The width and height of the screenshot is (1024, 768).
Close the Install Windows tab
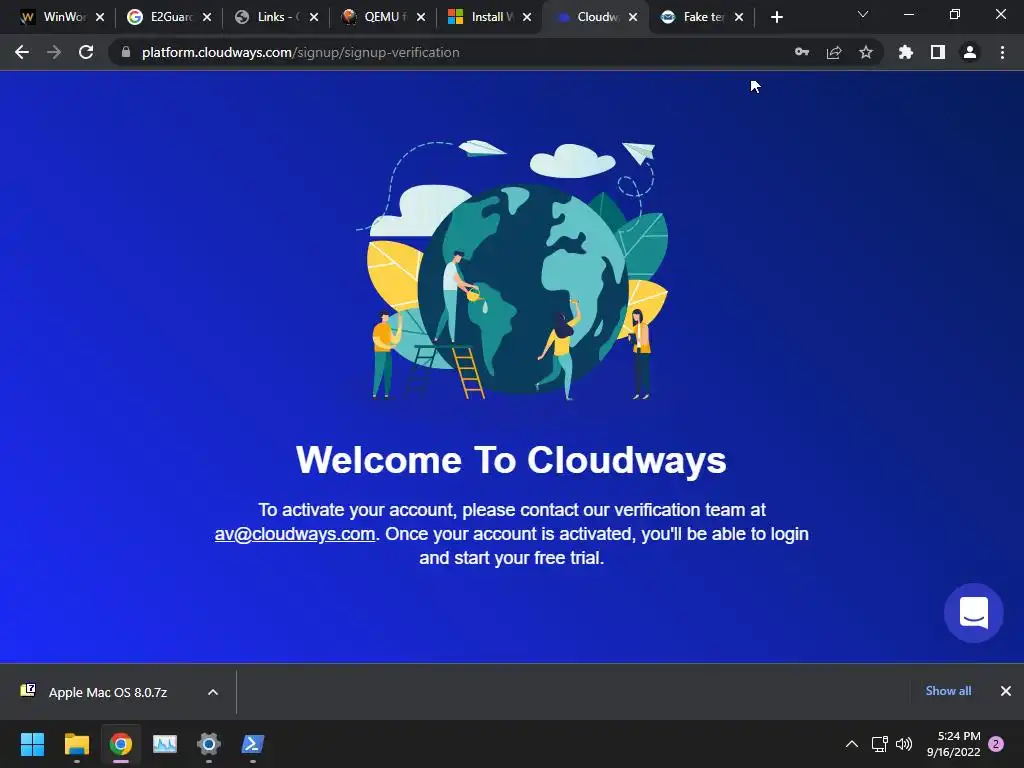[x=527, y=18]
